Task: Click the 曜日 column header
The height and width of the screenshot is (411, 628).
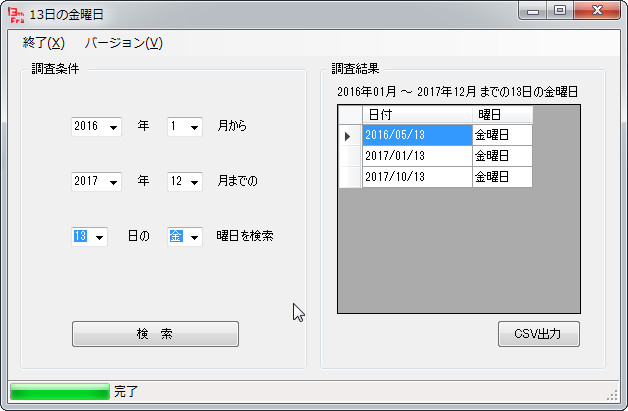Action: [503, 115]
